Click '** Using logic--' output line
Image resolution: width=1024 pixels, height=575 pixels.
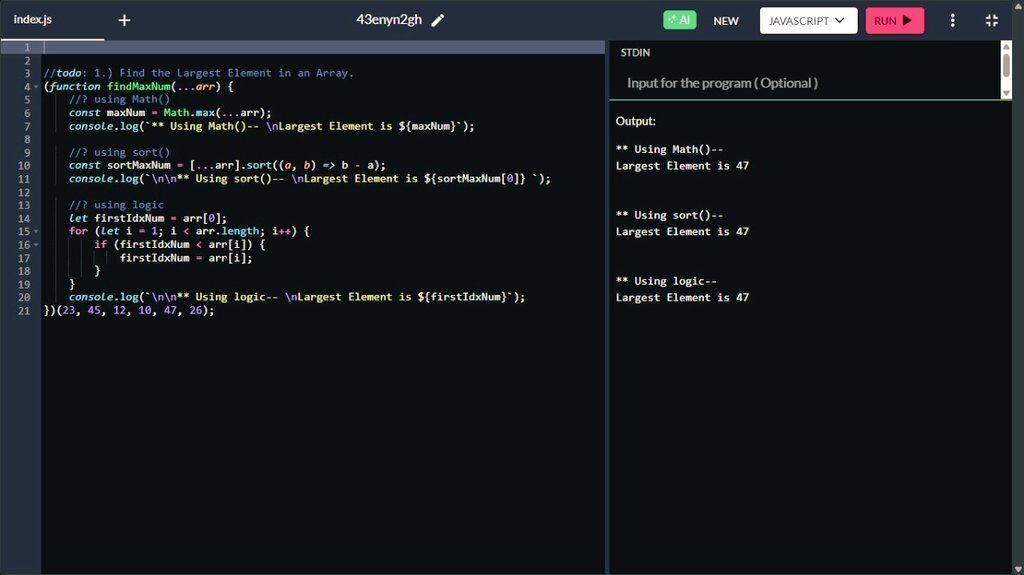(666, 281)
